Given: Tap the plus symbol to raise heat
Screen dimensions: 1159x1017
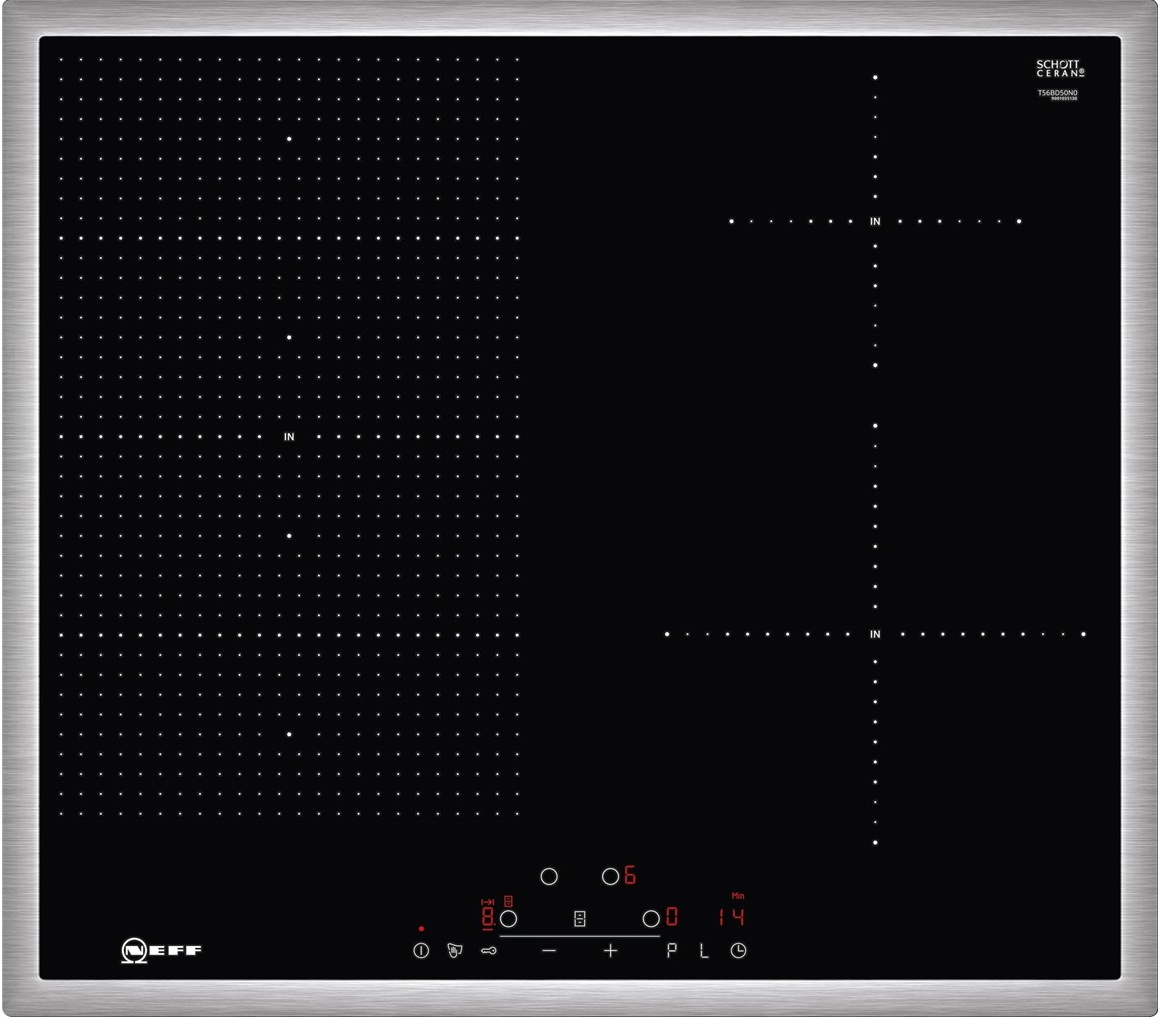Looking at the screenshot, I should 611,950.
